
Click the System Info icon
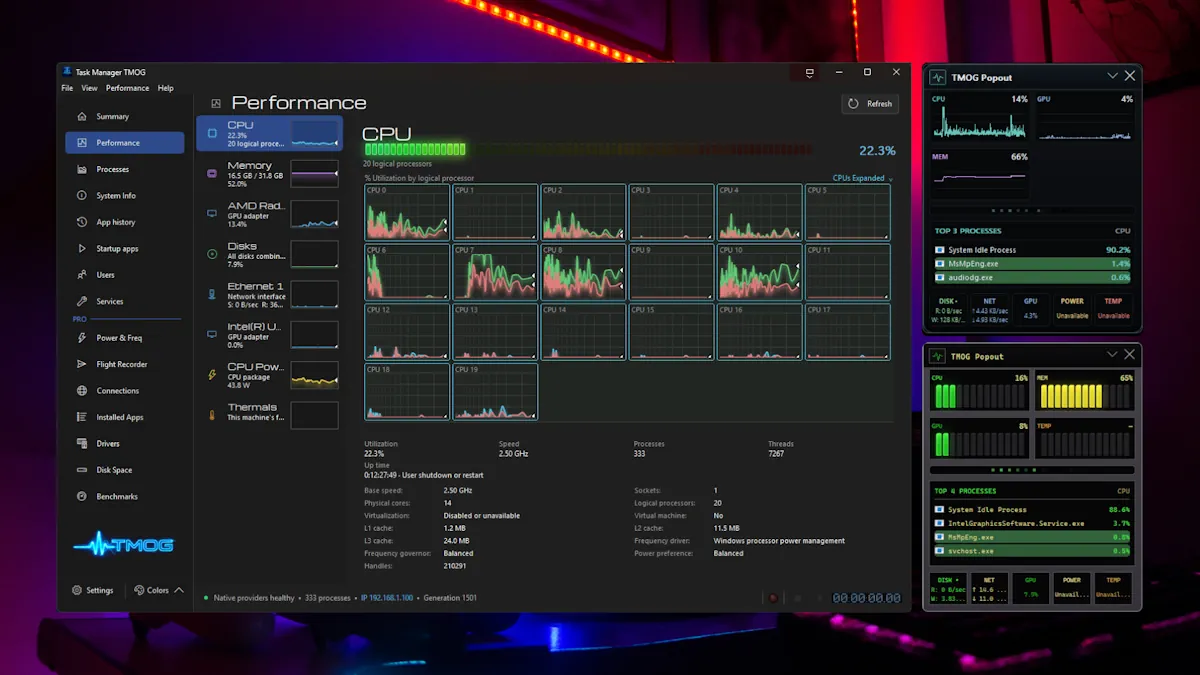click(82, 196)
